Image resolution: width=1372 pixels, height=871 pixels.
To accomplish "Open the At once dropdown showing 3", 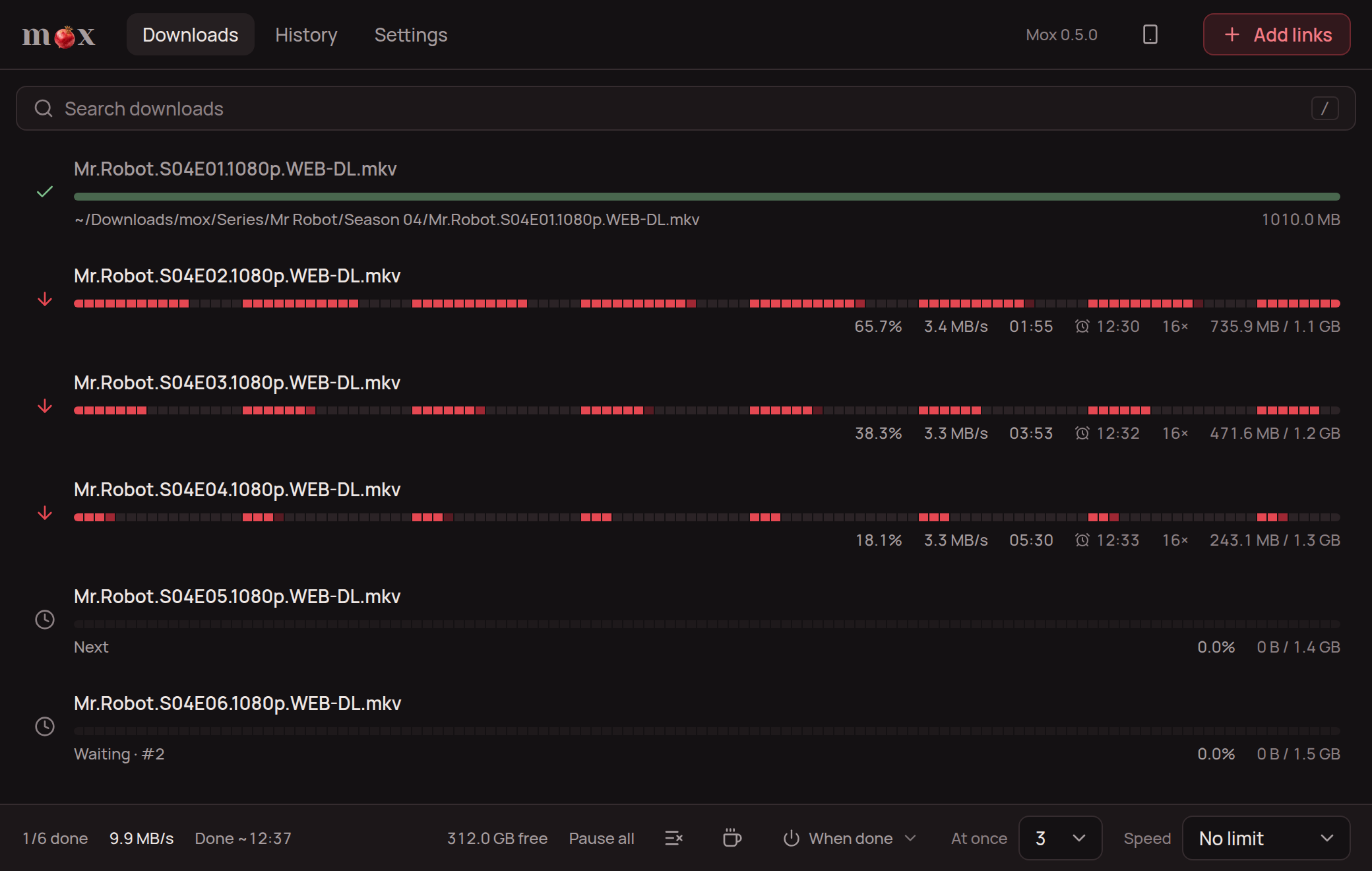I will [x=1060, y=838].
